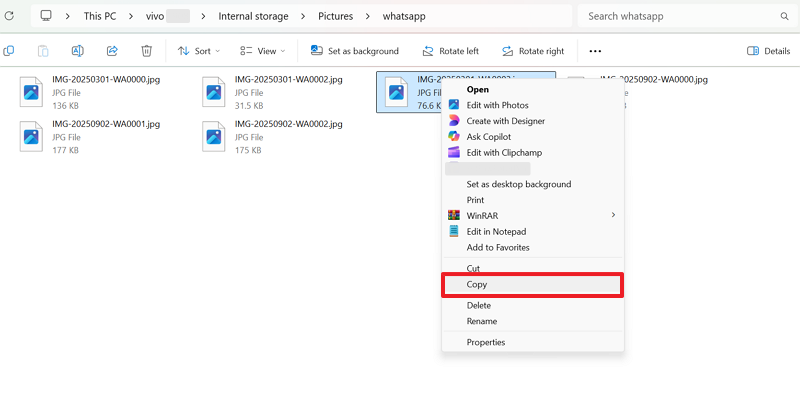Choose Copy in the context menu
This screenshot has width=800, height=396.
[532, 285]
